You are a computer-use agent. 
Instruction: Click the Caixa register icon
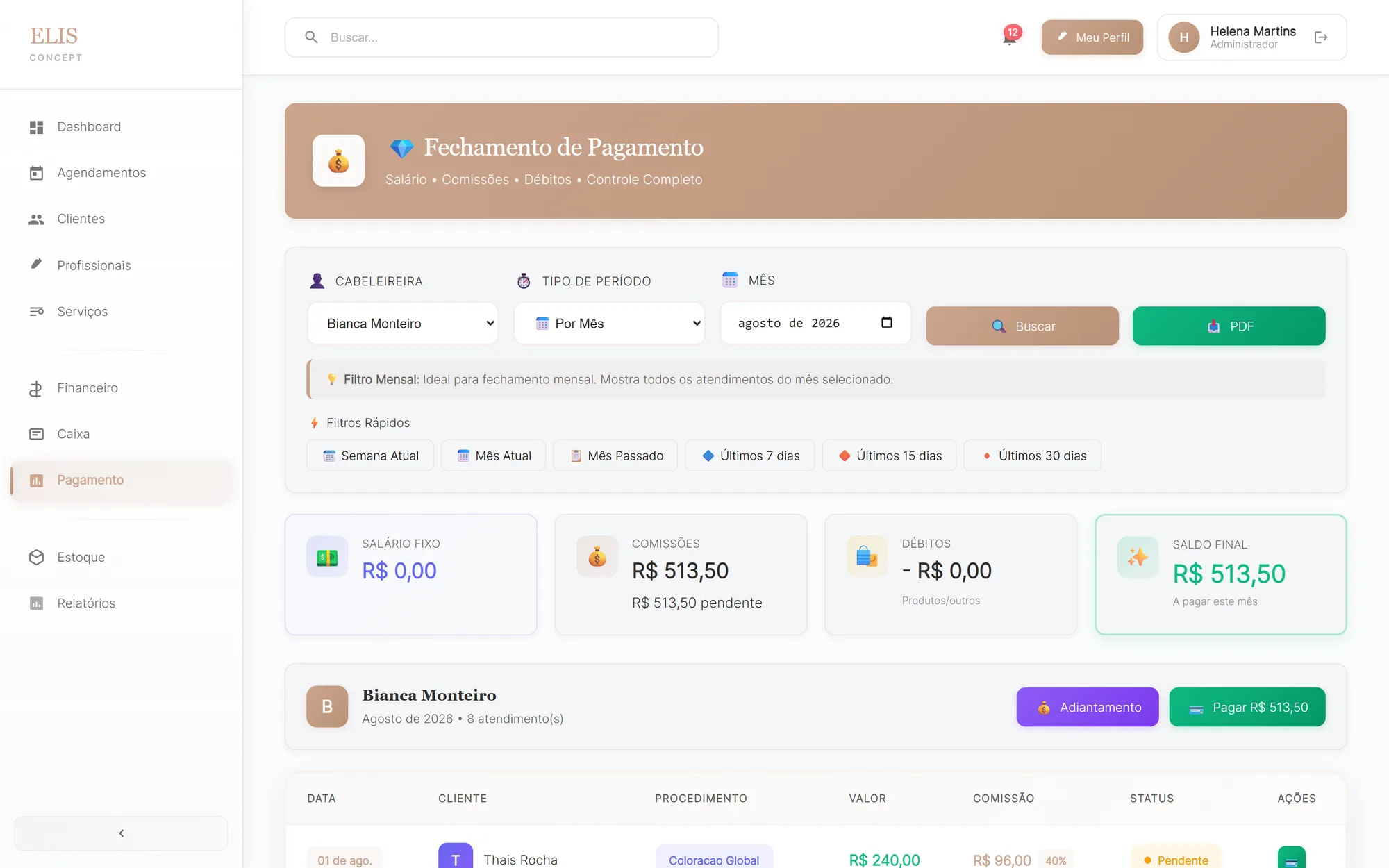click(x=36, y=434)
